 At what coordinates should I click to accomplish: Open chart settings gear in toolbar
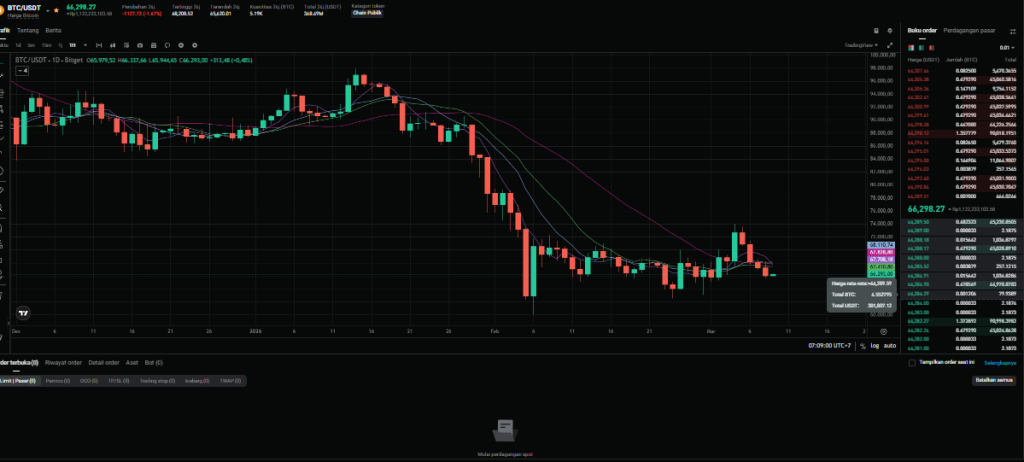[x=180, y=46]
